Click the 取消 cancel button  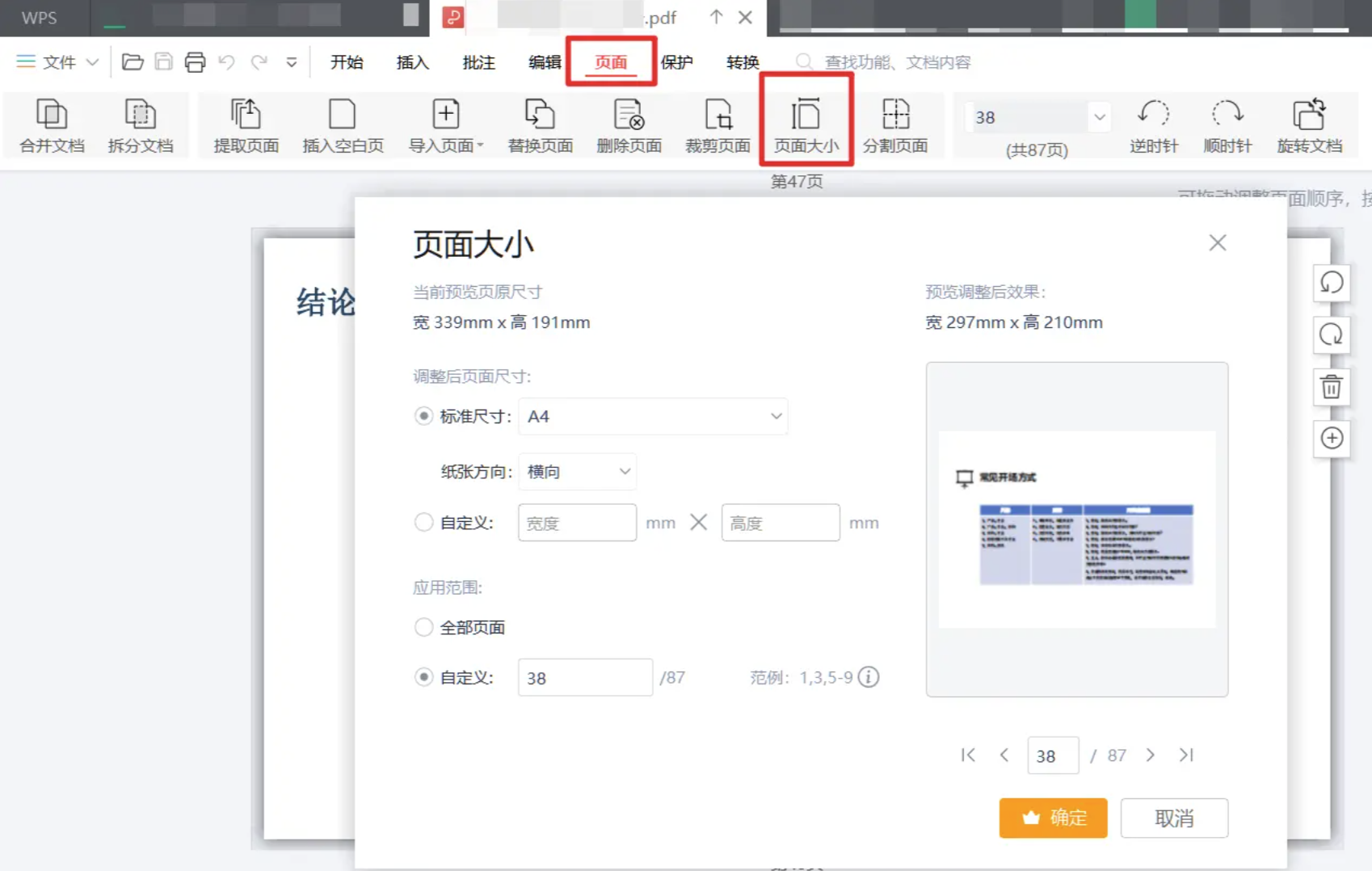(1174, 818)
